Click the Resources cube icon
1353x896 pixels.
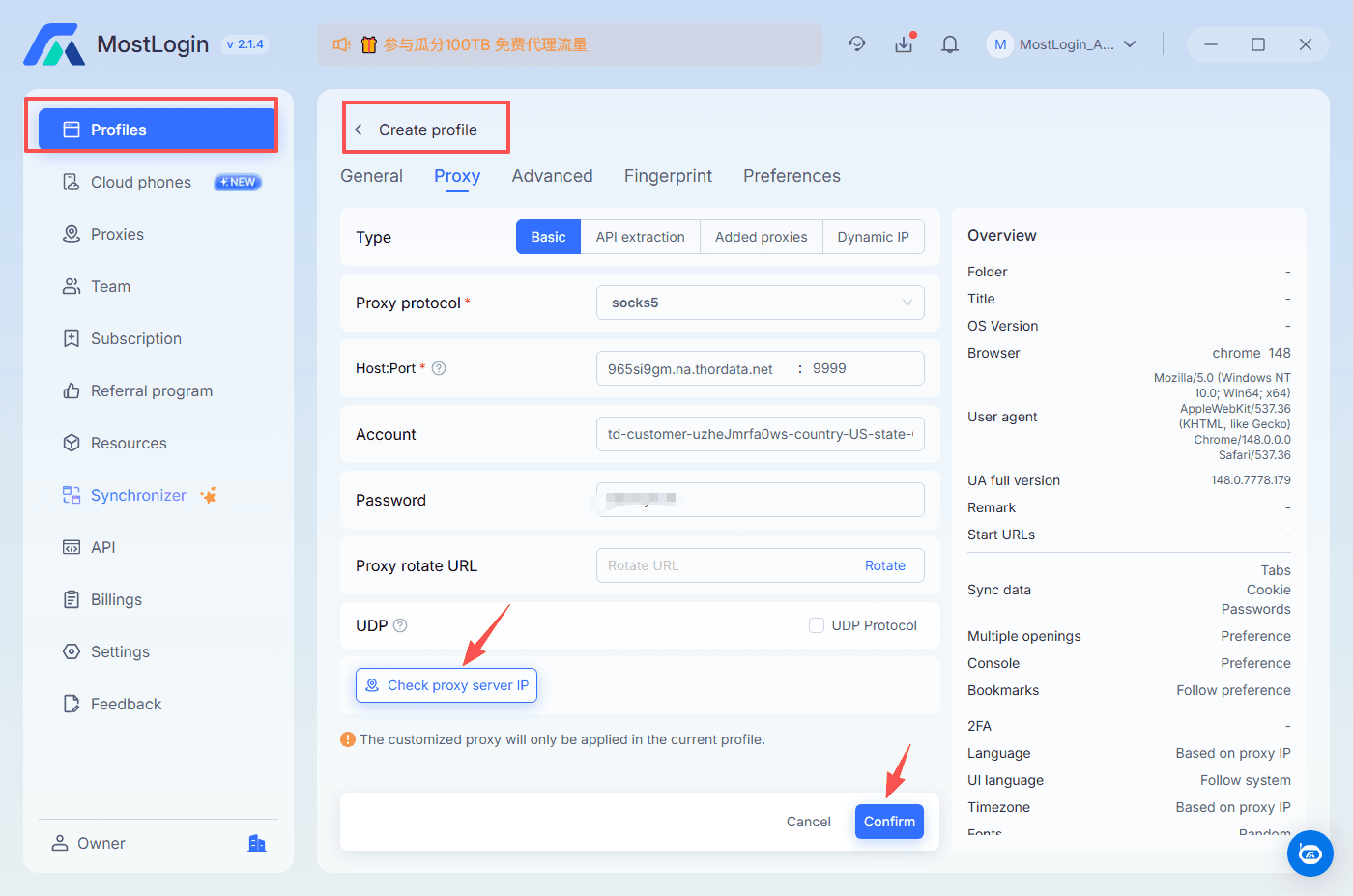pos(72,443)
